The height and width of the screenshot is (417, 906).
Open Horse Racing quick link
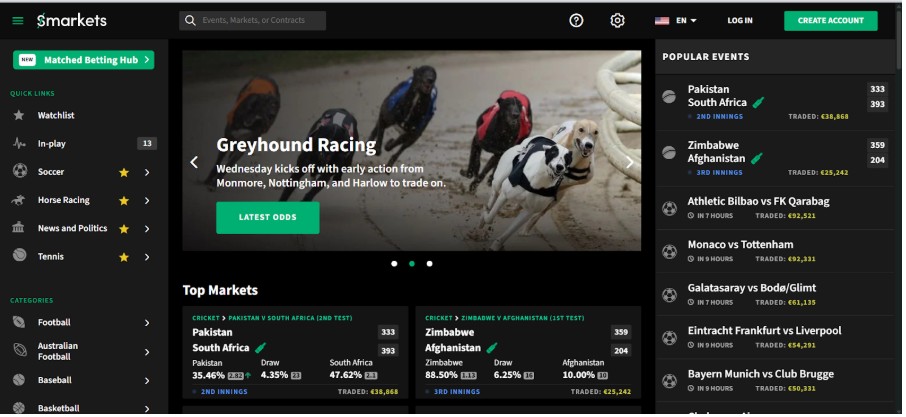64,200
